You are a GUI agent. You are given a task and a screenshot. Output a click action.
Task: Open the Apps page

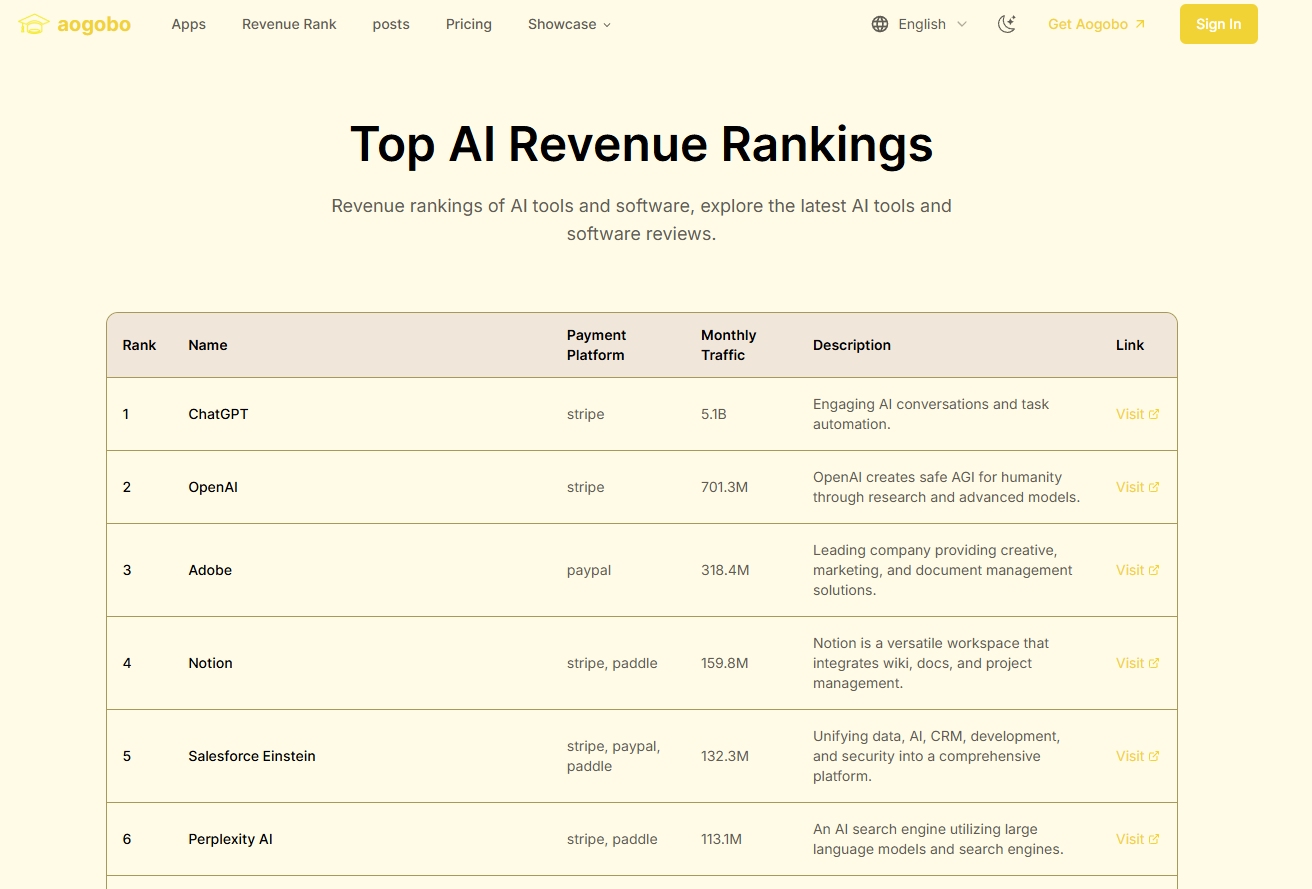pos(189,24)
